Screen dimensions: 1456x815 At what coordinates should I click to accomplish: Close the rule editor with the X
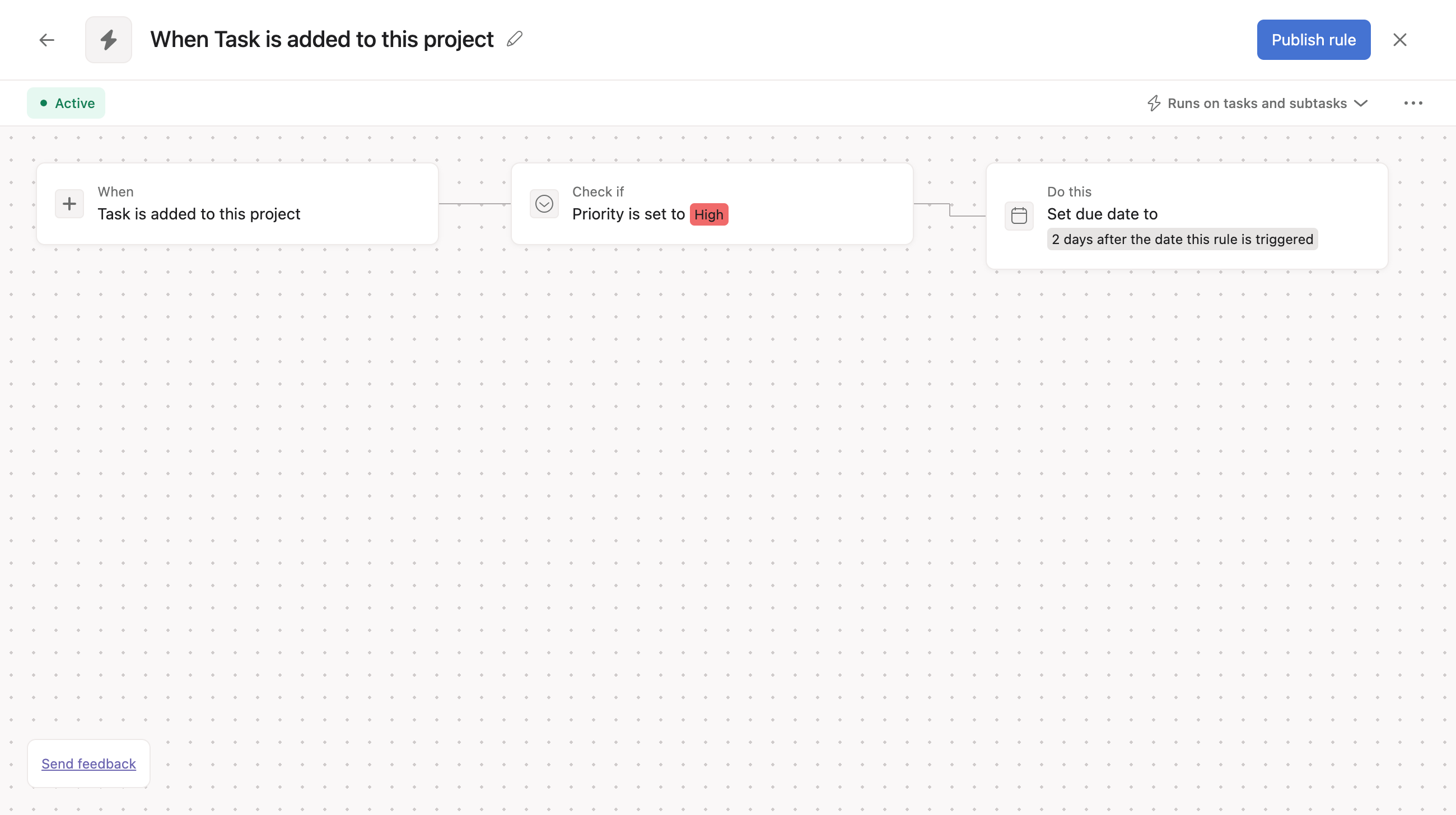point(1399,40)
